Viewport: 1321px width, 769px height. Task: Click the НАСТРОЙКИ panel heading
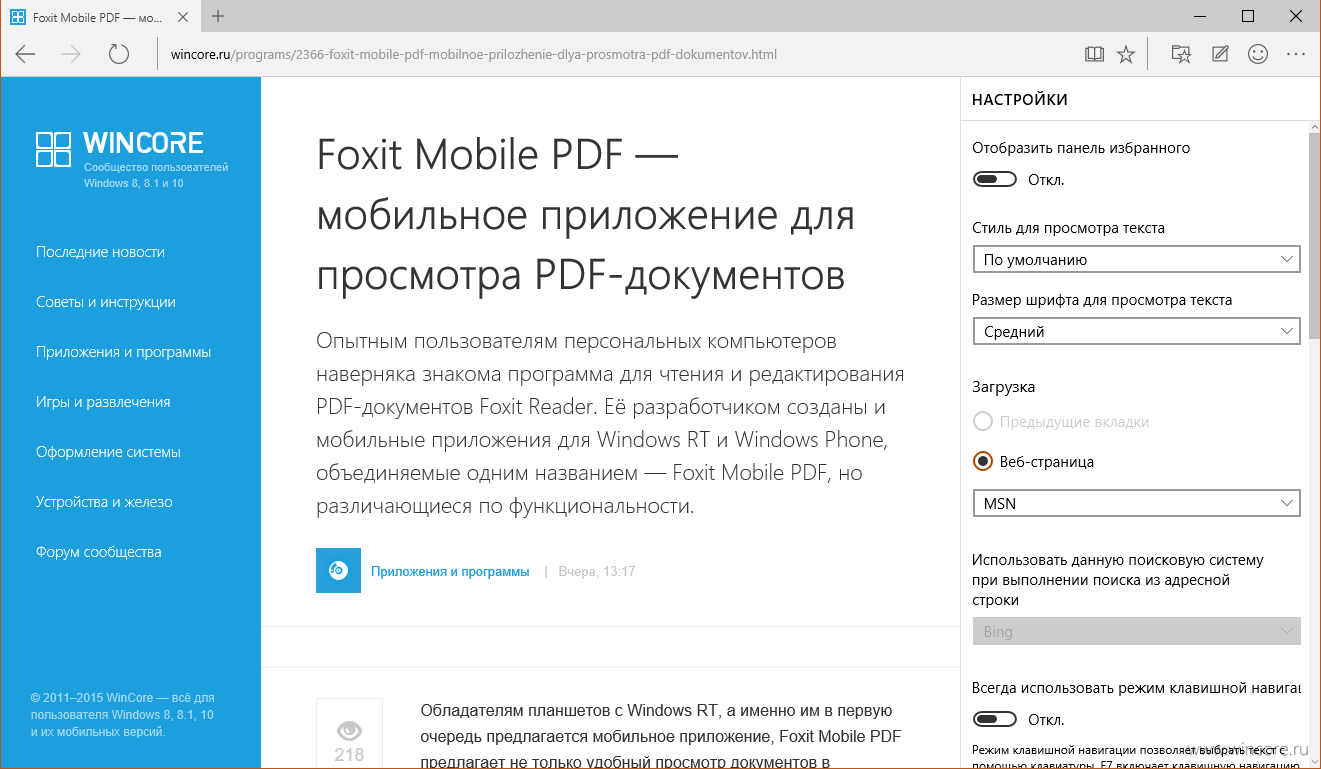(1020, 100)
